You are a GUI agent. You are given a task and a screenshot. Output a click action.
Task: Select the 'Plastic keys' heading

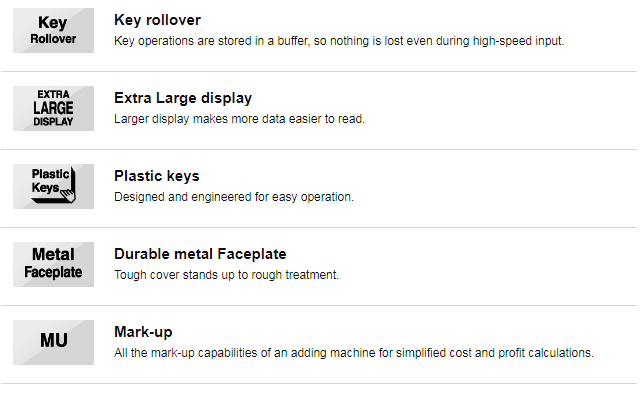point(157,176)
